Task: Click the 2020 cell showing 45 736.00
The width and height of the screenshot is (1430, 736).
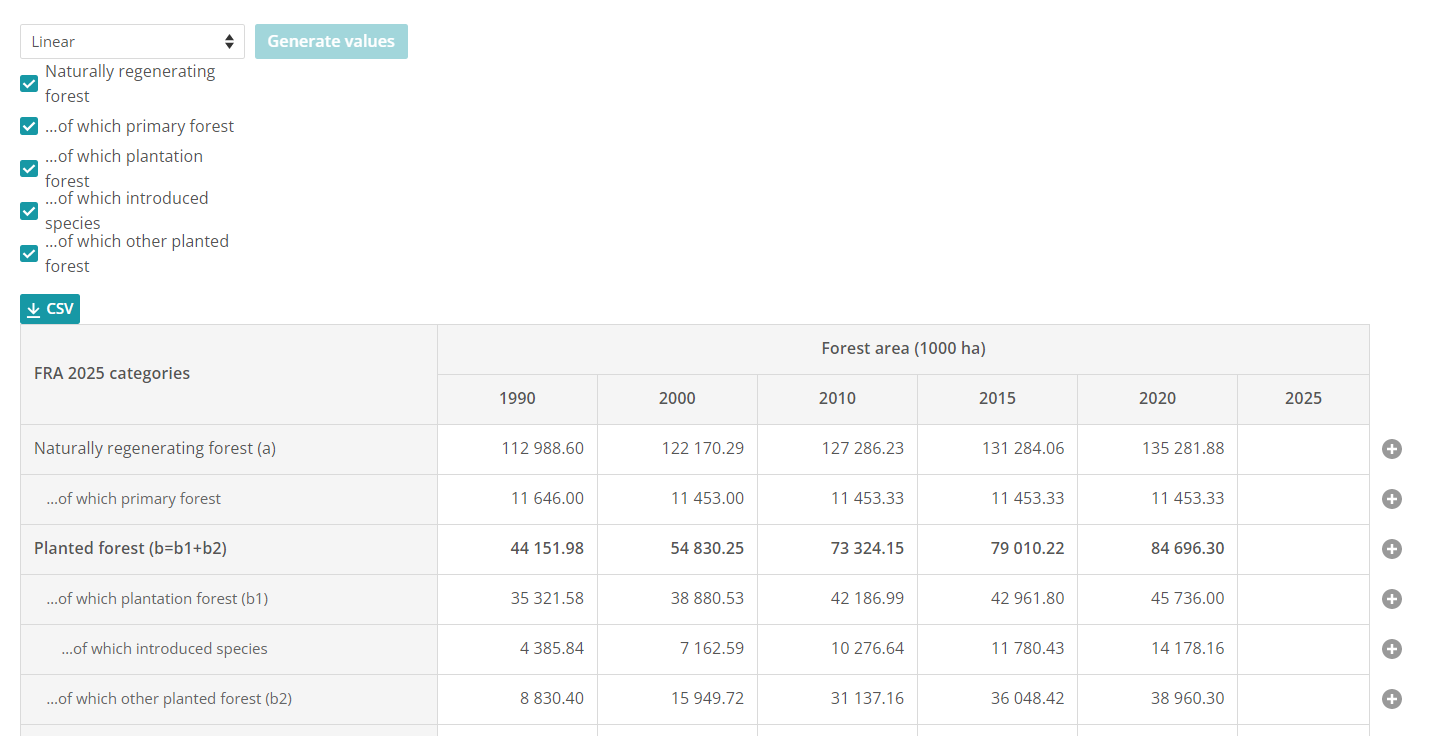Action: (1157, 598)
